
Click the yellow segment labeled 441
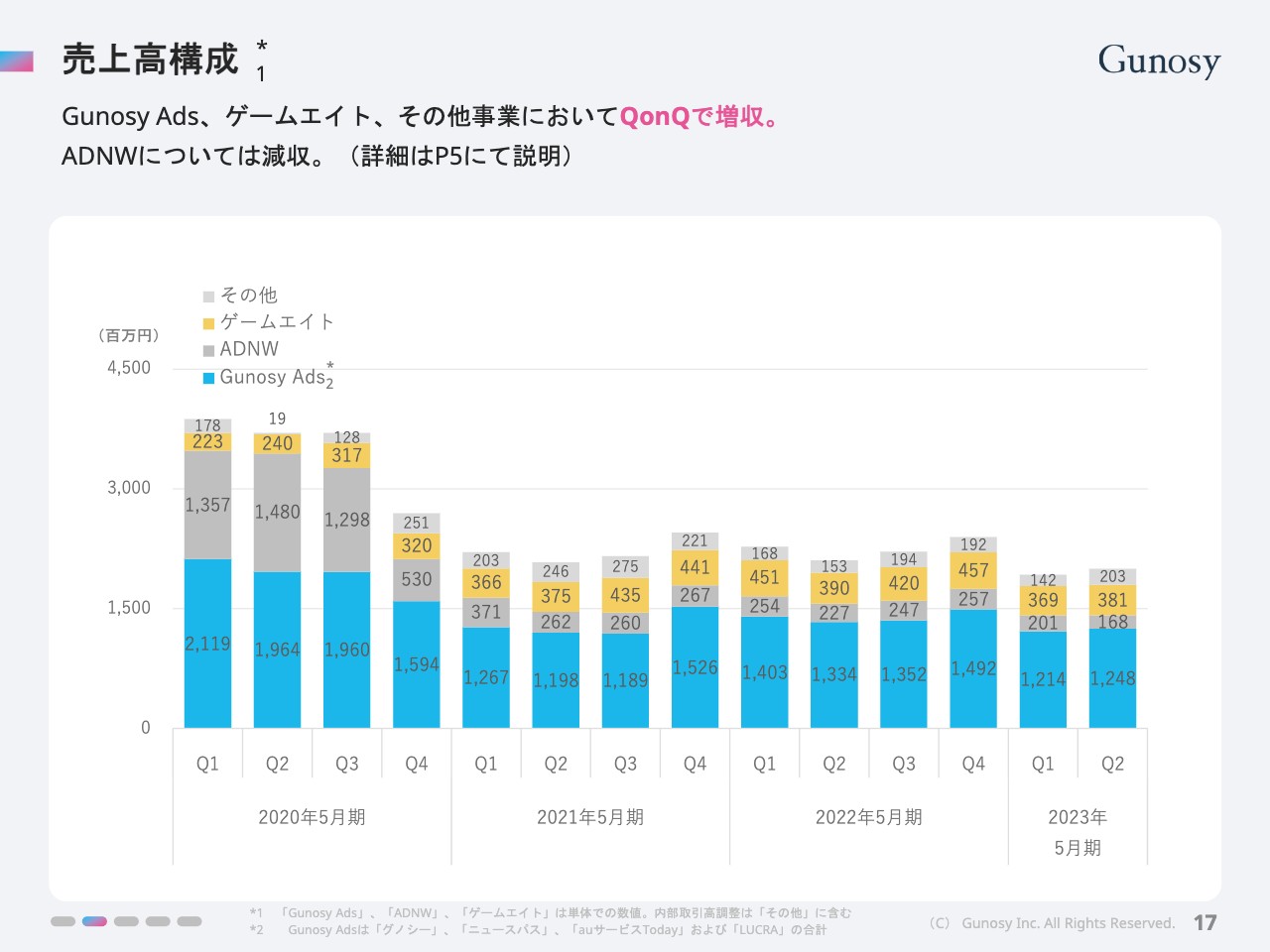[x=695, y=567]
